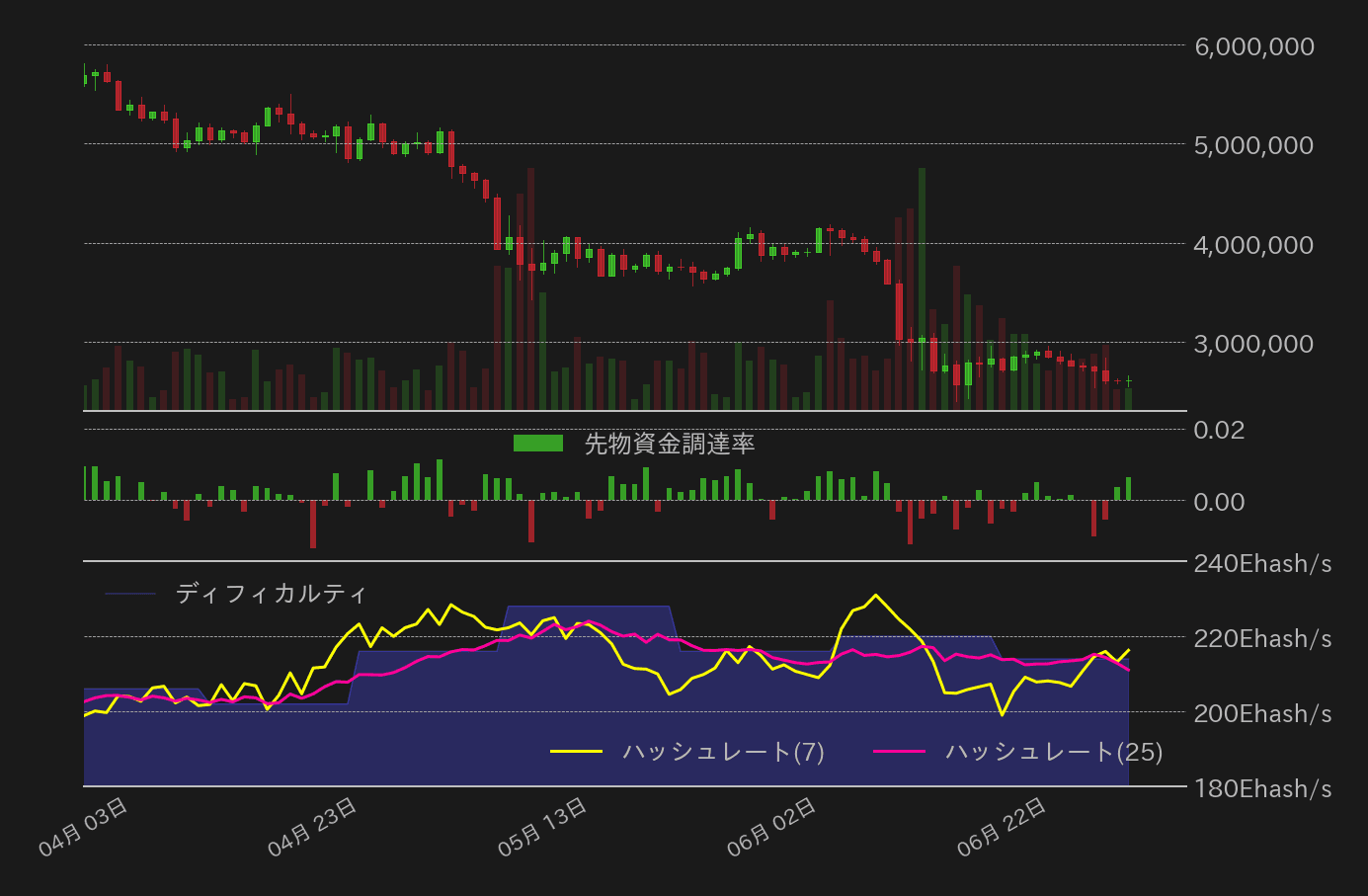Click the 0.02 funding rate axis label

coord(1219,430)
